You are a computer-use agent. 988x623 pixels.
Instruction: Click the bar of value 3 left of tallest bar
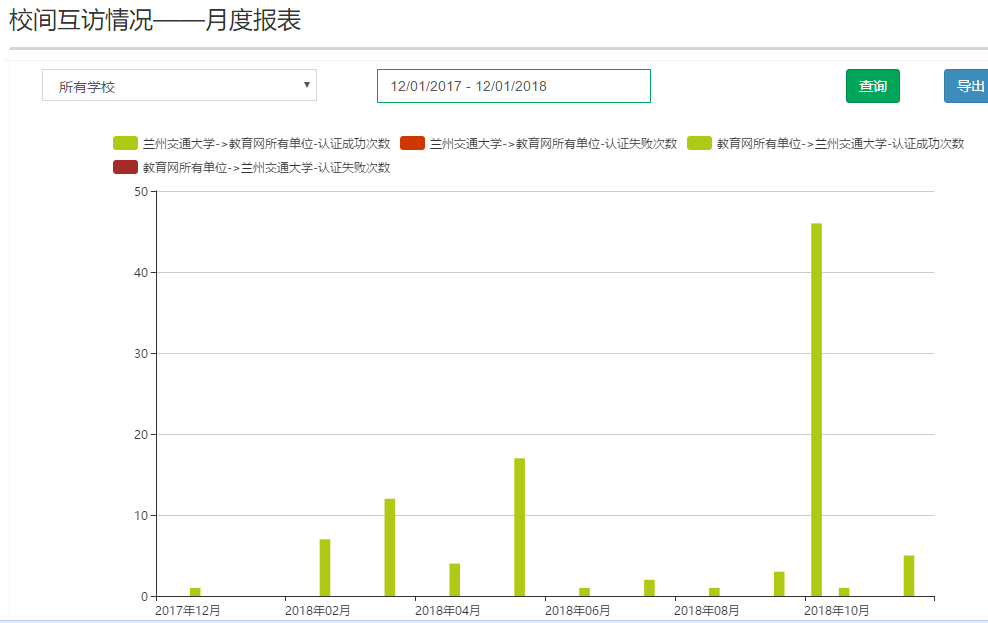click(x=779, y=584)
